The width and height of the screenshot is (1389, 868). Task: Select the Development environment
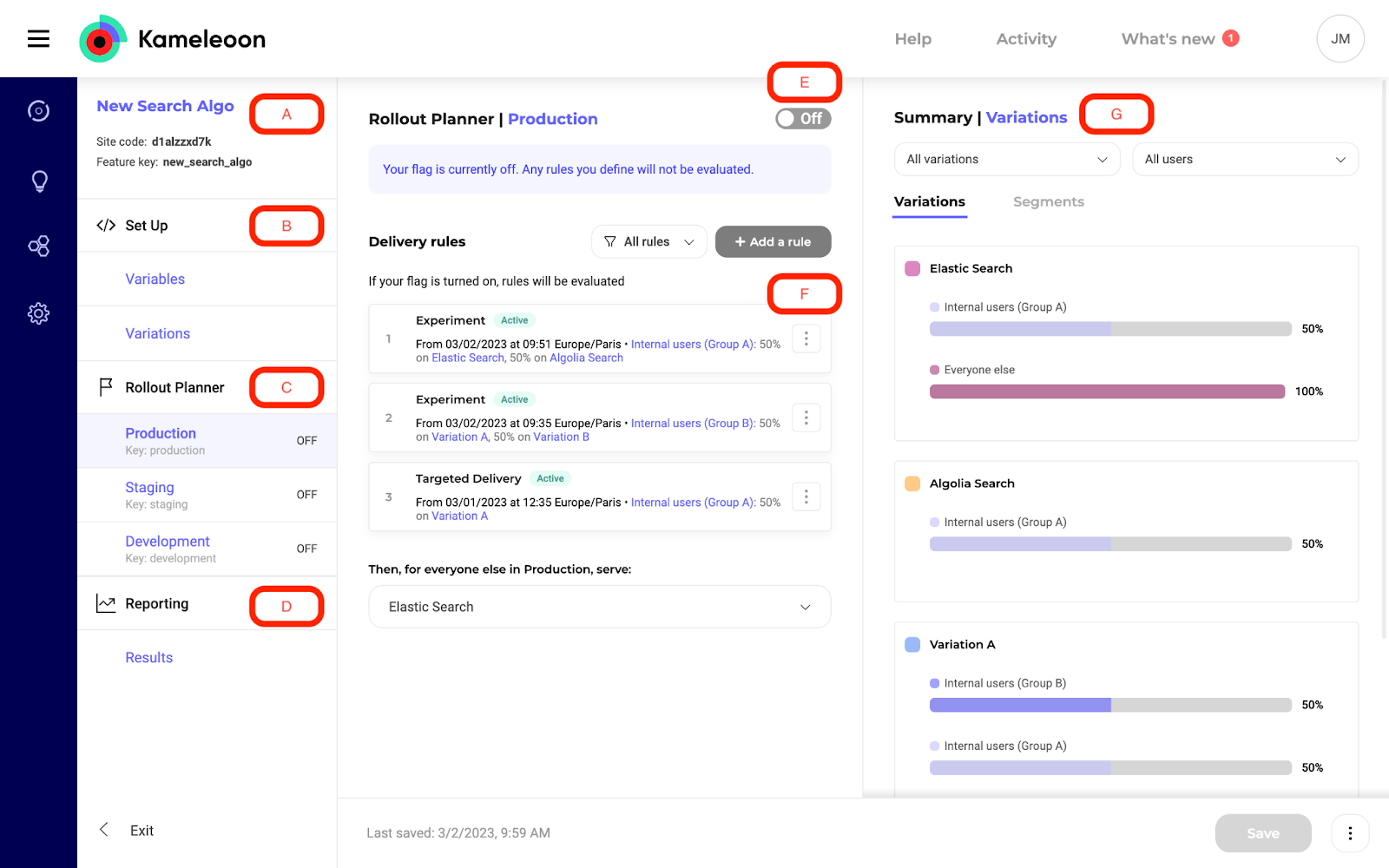coord(207,549)
